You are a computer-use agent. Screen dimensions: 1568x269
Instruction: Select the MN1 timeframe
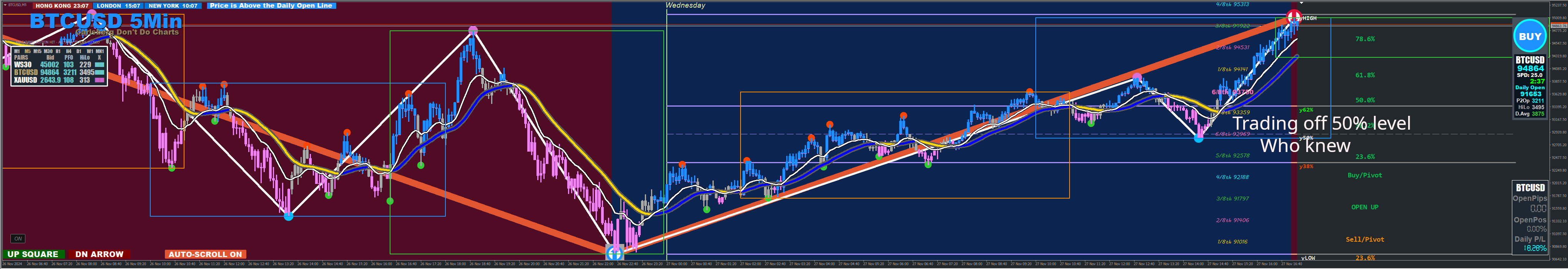pyautogui.click(x=100, y=51)
